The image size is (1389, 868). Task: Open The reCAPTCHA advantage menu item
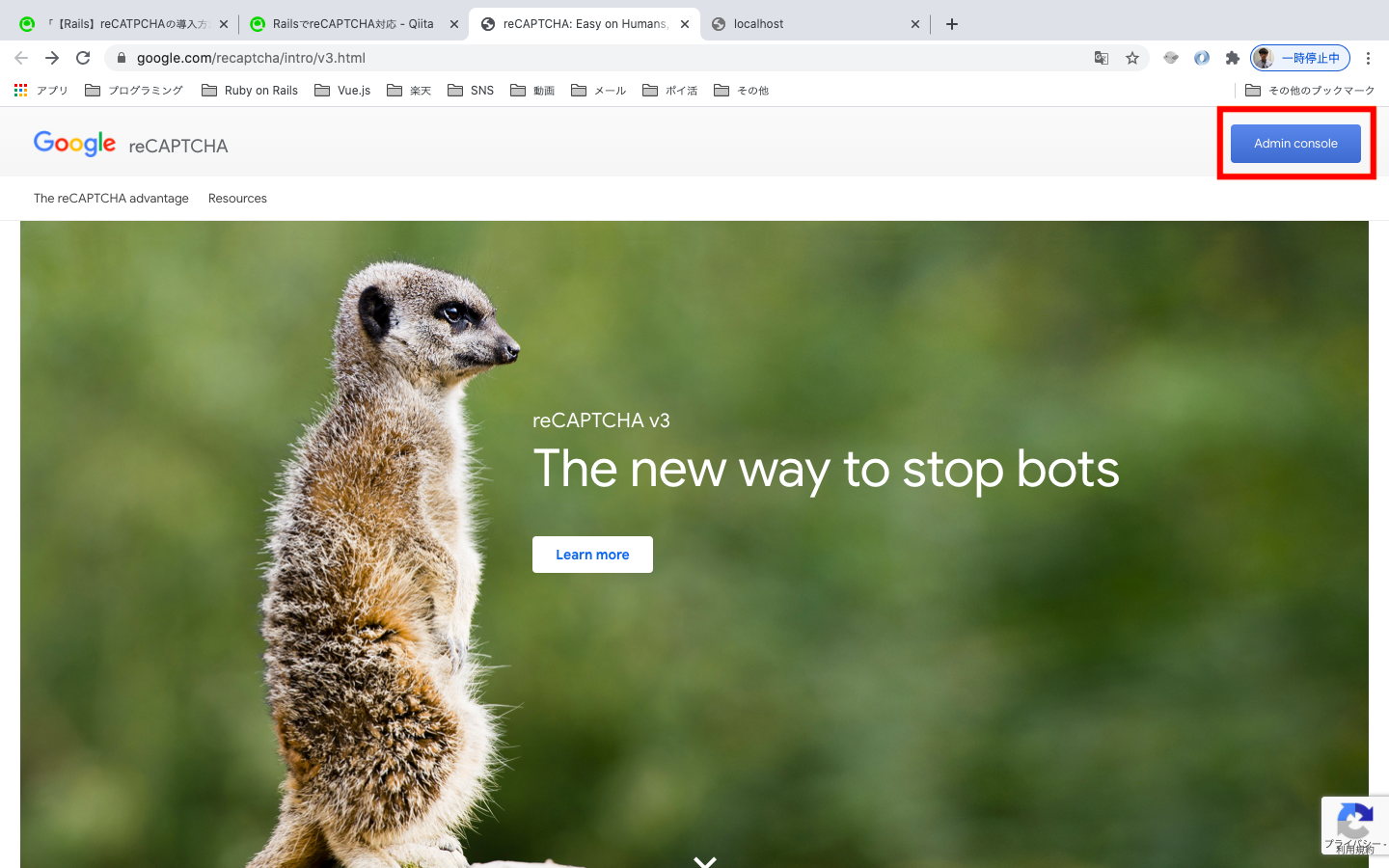coord(111,199)
